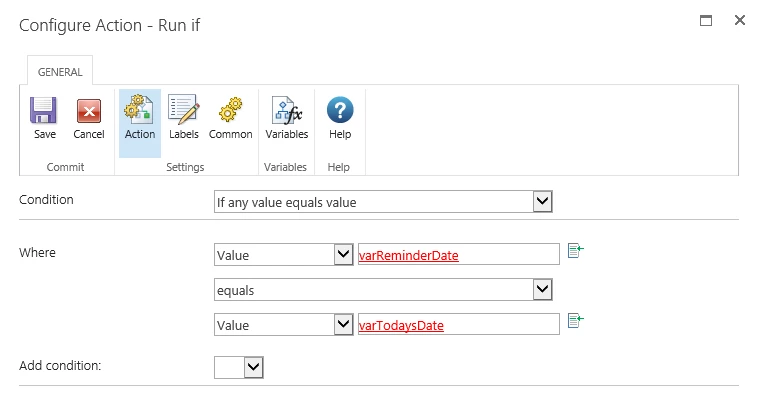Insert reference icon beside varTodaysDate field
758x395 pixels.
575,321
